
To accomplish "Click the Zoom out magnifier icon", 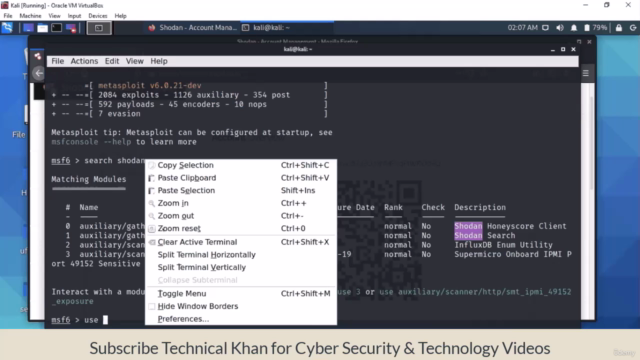I will 152,216.
